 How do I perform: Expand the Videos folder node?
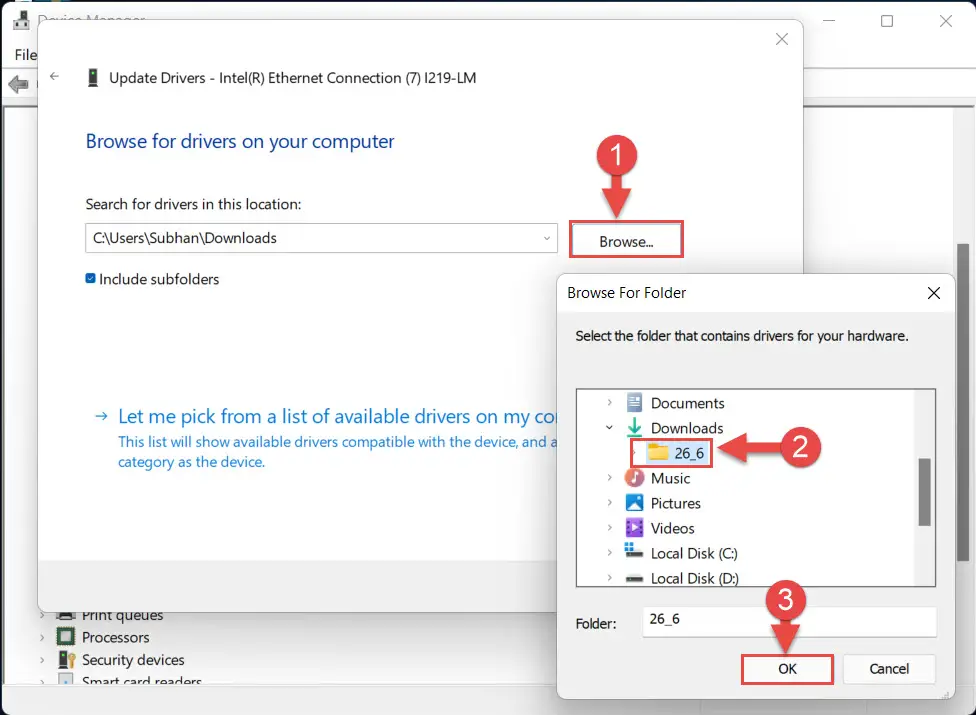point(609,528)
